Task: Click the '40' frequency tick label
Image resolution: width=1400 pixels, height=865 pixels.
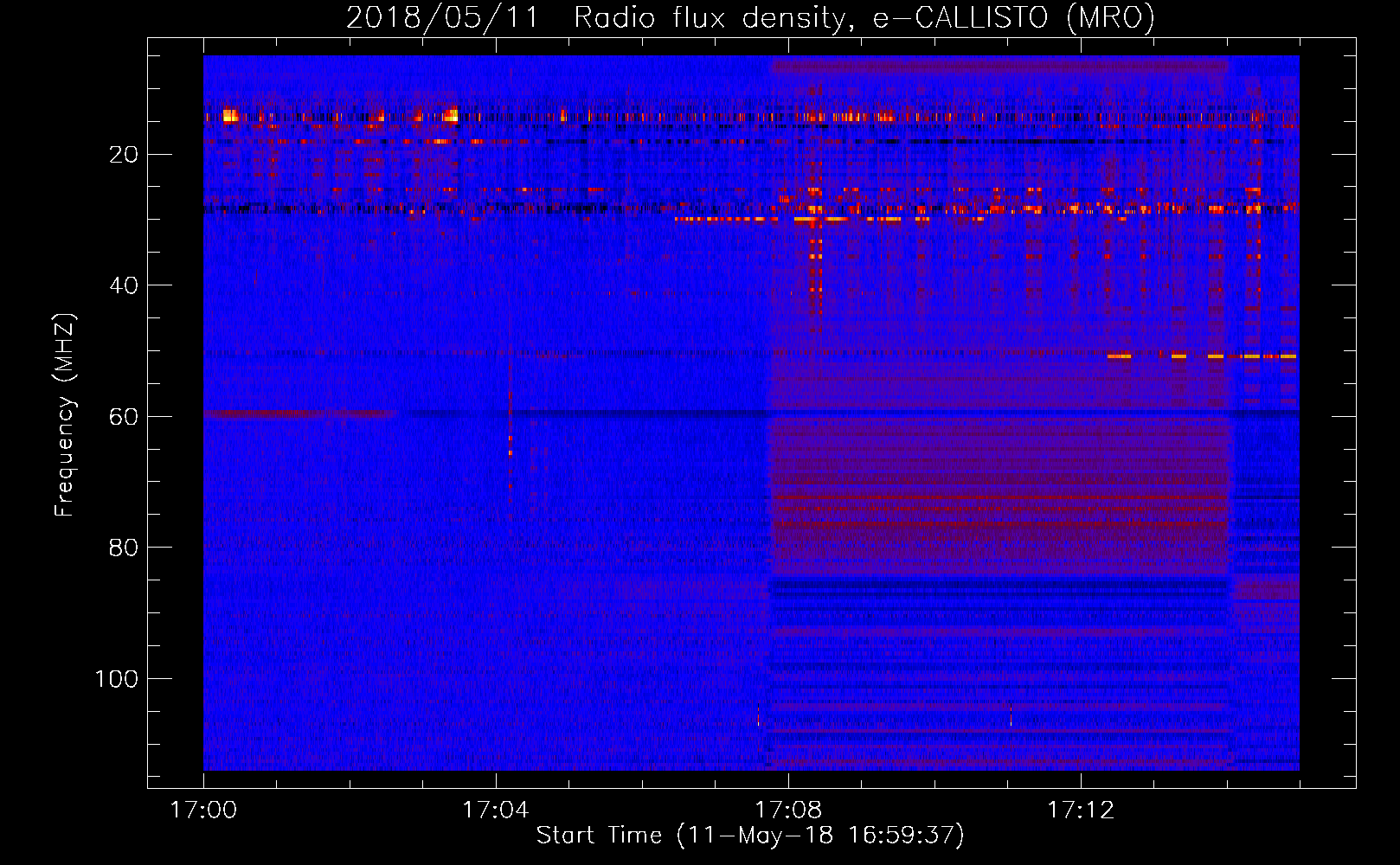Action: click(124, 285)
